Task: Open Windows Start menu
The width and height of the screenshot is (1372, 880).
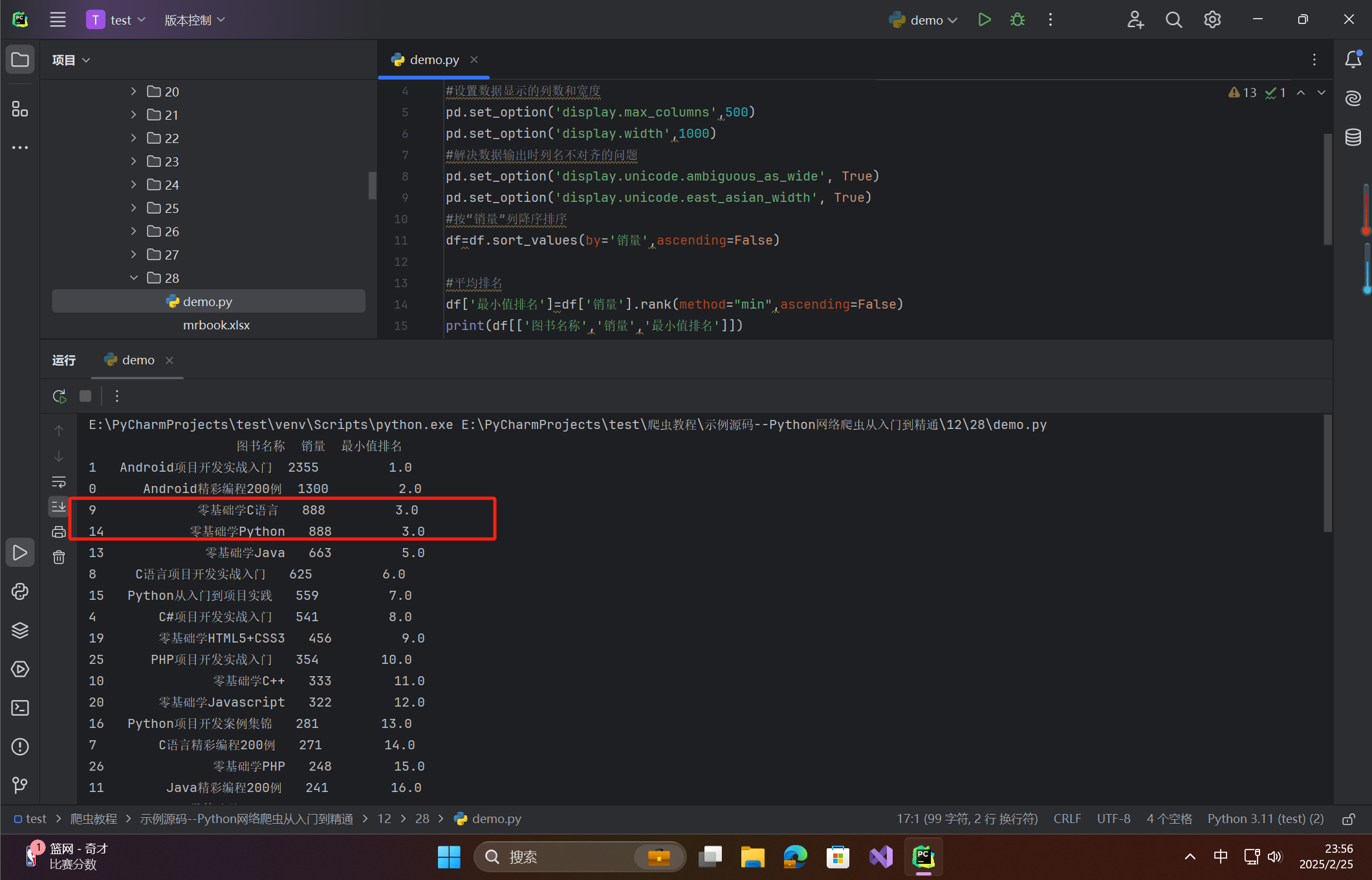Action: click(449, 857)
